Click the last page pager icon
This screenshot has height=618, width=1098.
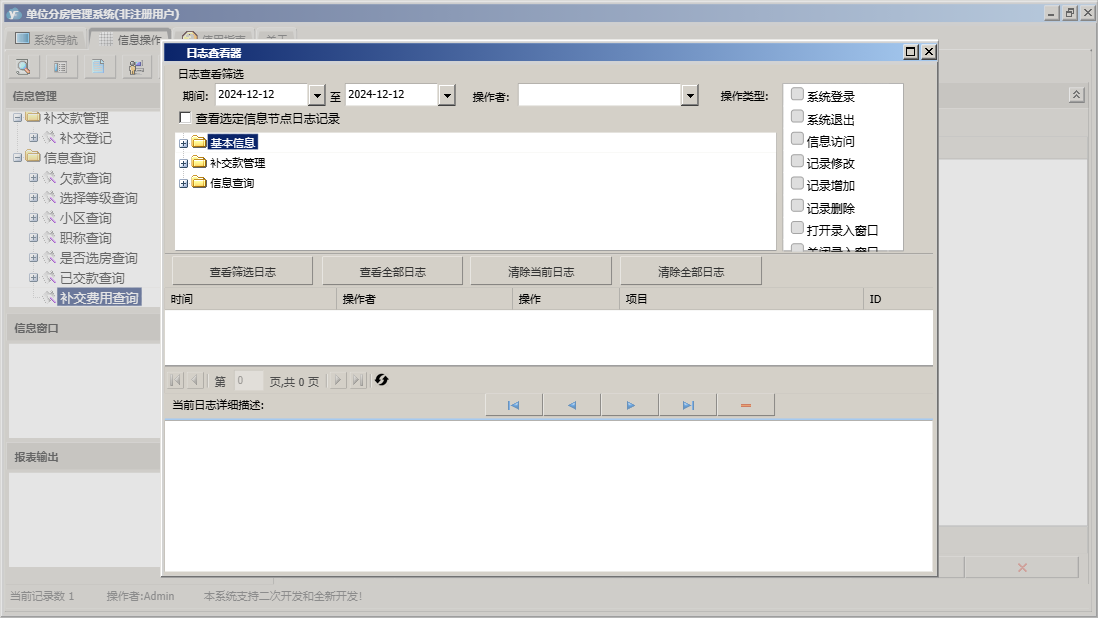pos(358,380)
